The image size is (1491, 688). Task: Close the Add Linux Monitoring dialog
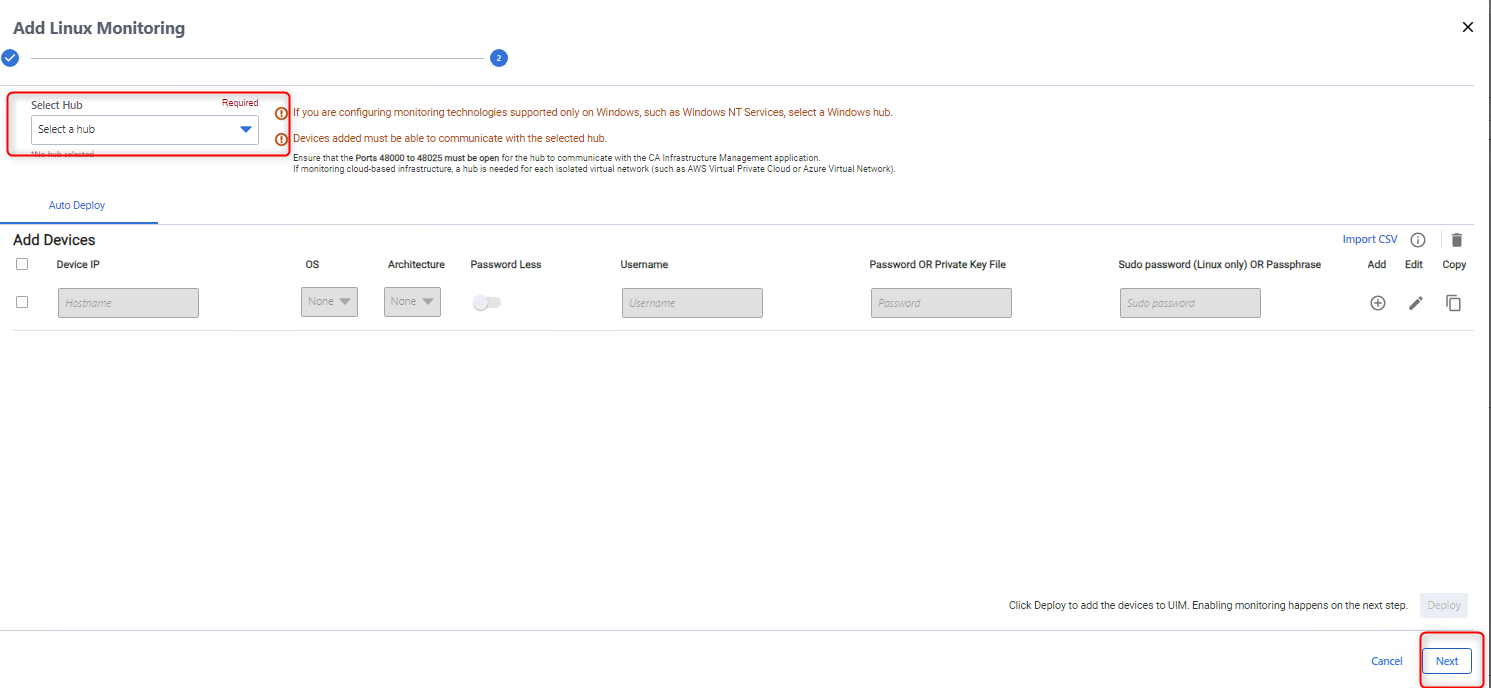[1467, 27]
